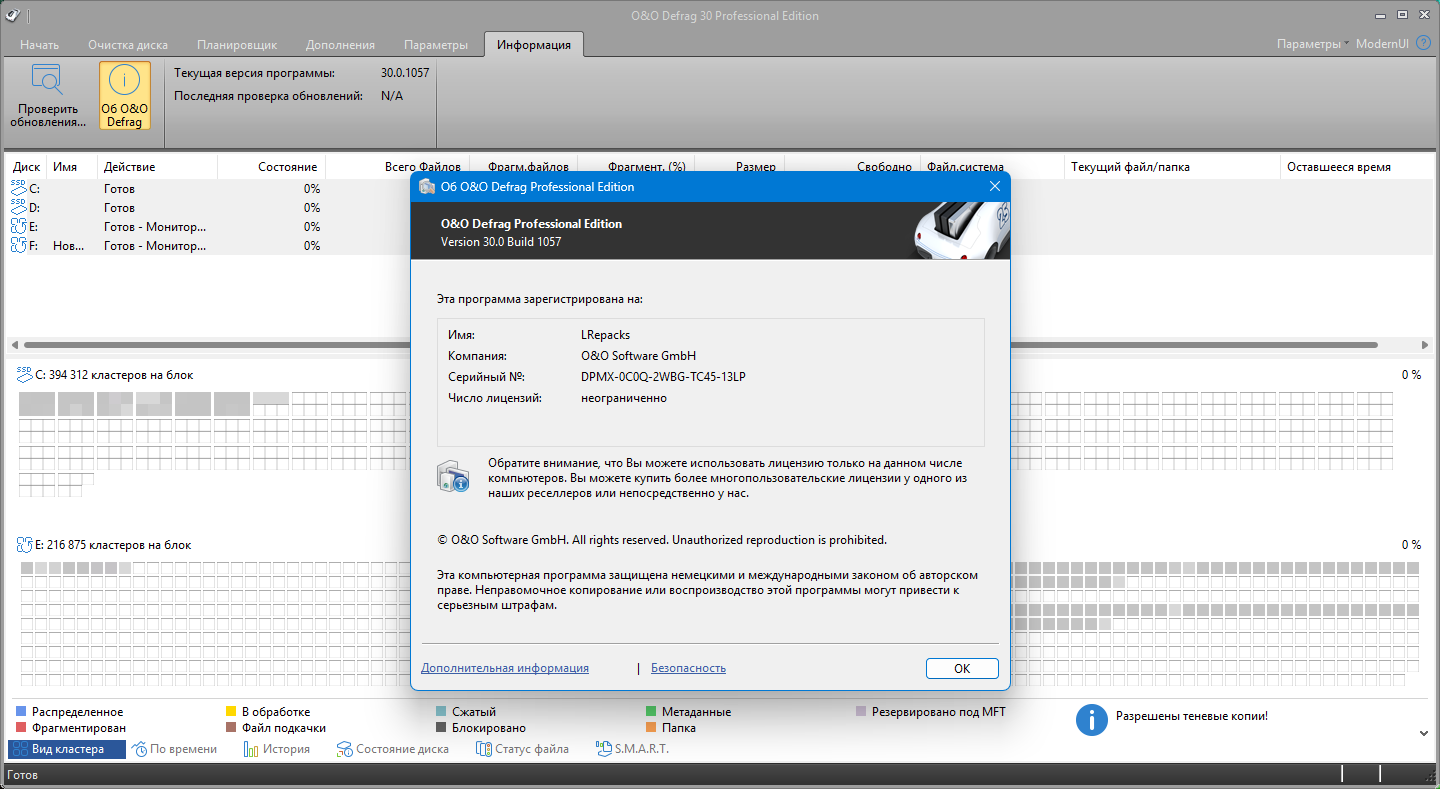Viewport: 1440px width, 789px height.
Task: Click the teal Сжатый legend swatch
Action: (442, 712)
